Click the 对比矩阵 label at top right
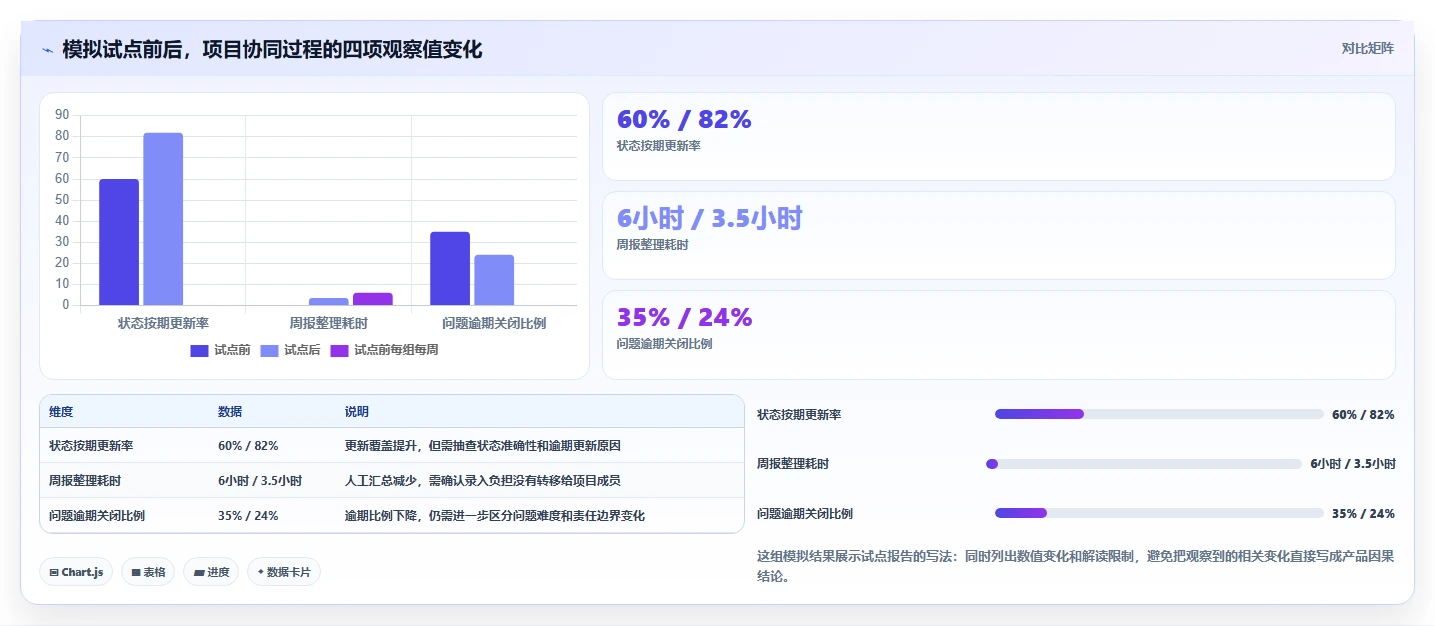Viewport: 1435px width, 626px height. (x=1367, y=48)
